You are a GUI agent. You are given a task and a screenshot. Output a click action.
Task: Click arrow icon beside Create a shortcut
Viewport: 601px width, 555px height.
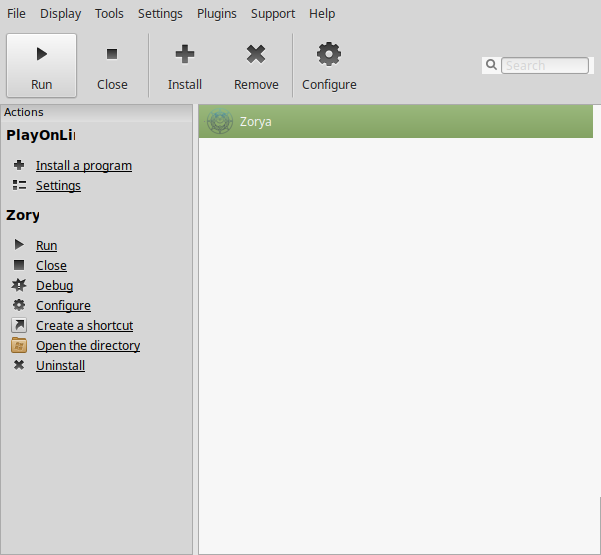click(x=19, y=325)
